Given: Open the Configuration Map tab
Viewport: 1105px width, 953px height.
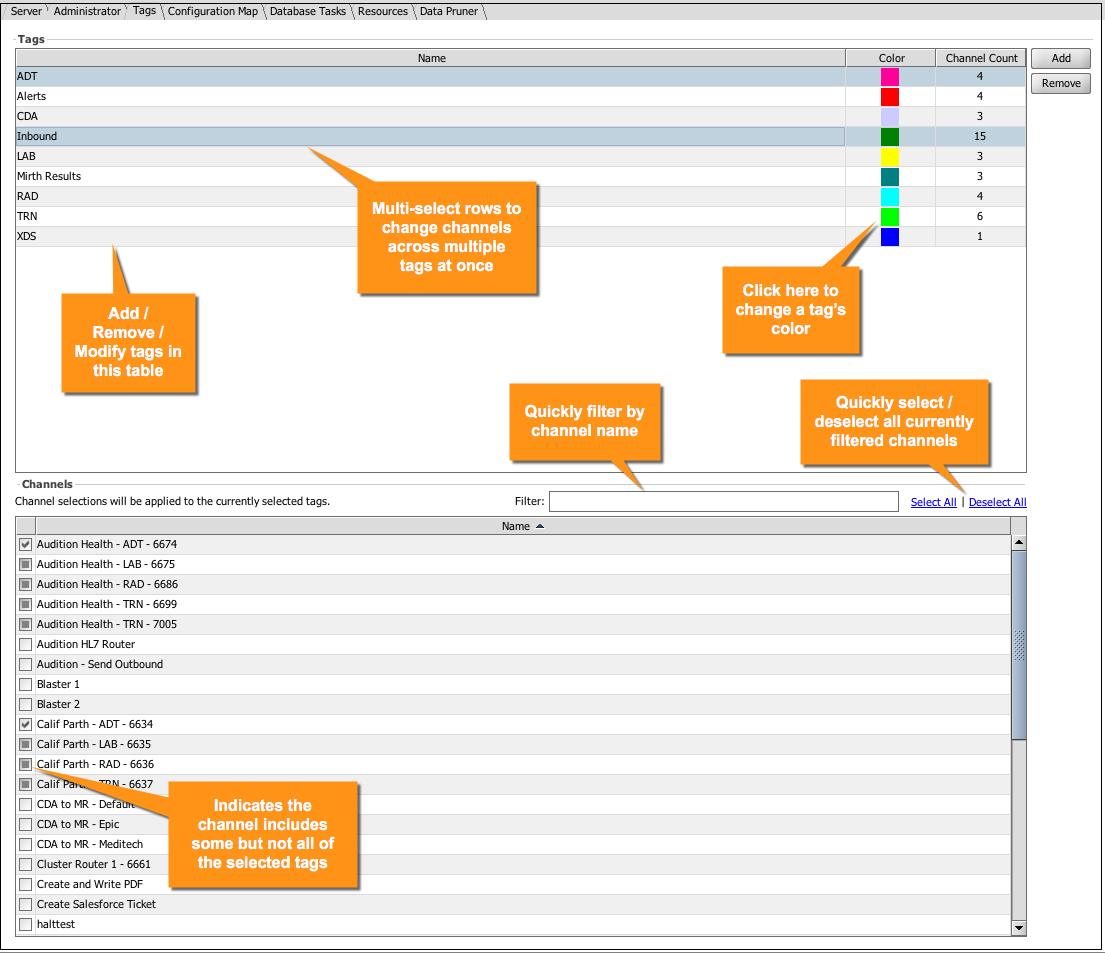Looking at the screenshot, I should click(213, 11).
